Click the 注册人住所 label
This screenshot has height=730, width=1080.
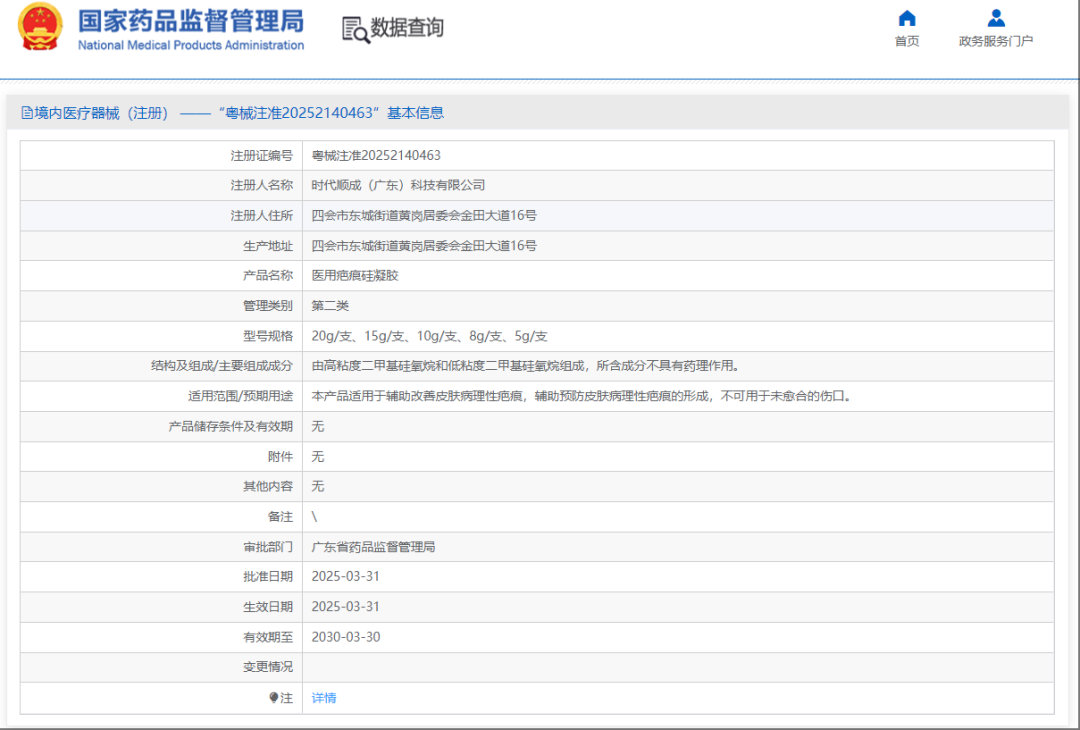pos(261,216)
